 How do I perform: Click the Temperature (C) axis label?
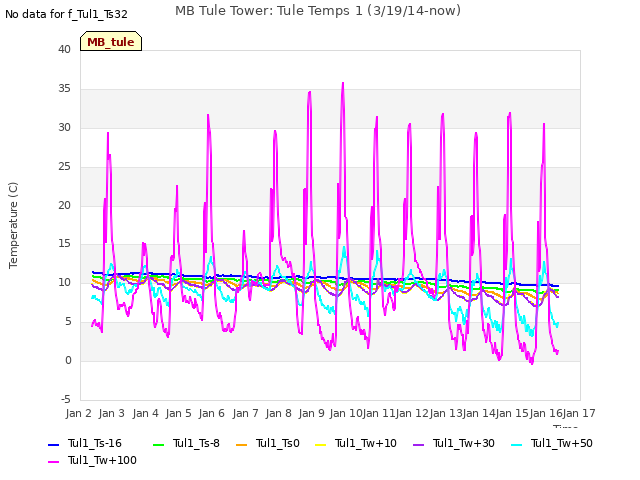click(13, 225)
